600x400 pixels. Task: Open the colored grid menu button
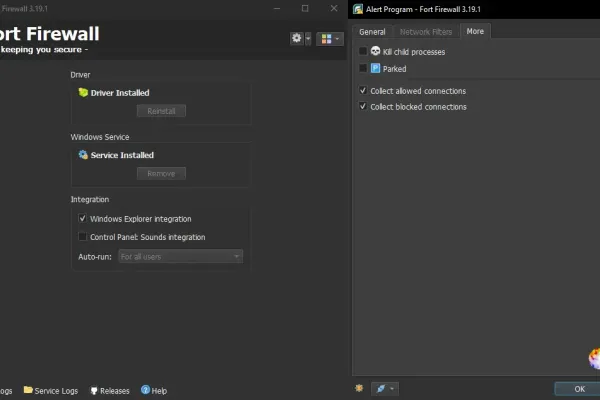click(x=330, y=39)
